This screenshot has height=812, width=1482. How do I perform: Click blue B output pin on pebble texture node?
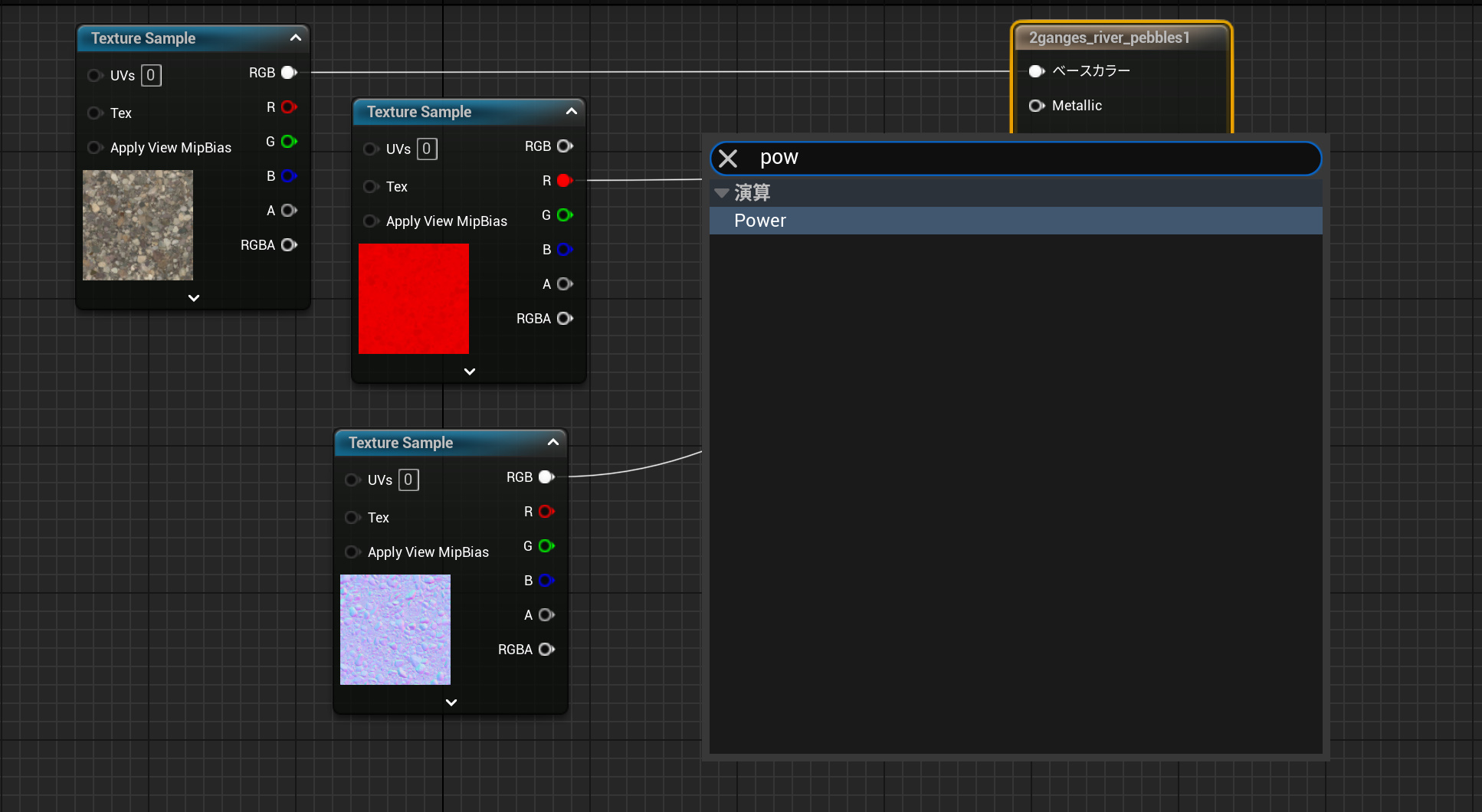(289, 176)
